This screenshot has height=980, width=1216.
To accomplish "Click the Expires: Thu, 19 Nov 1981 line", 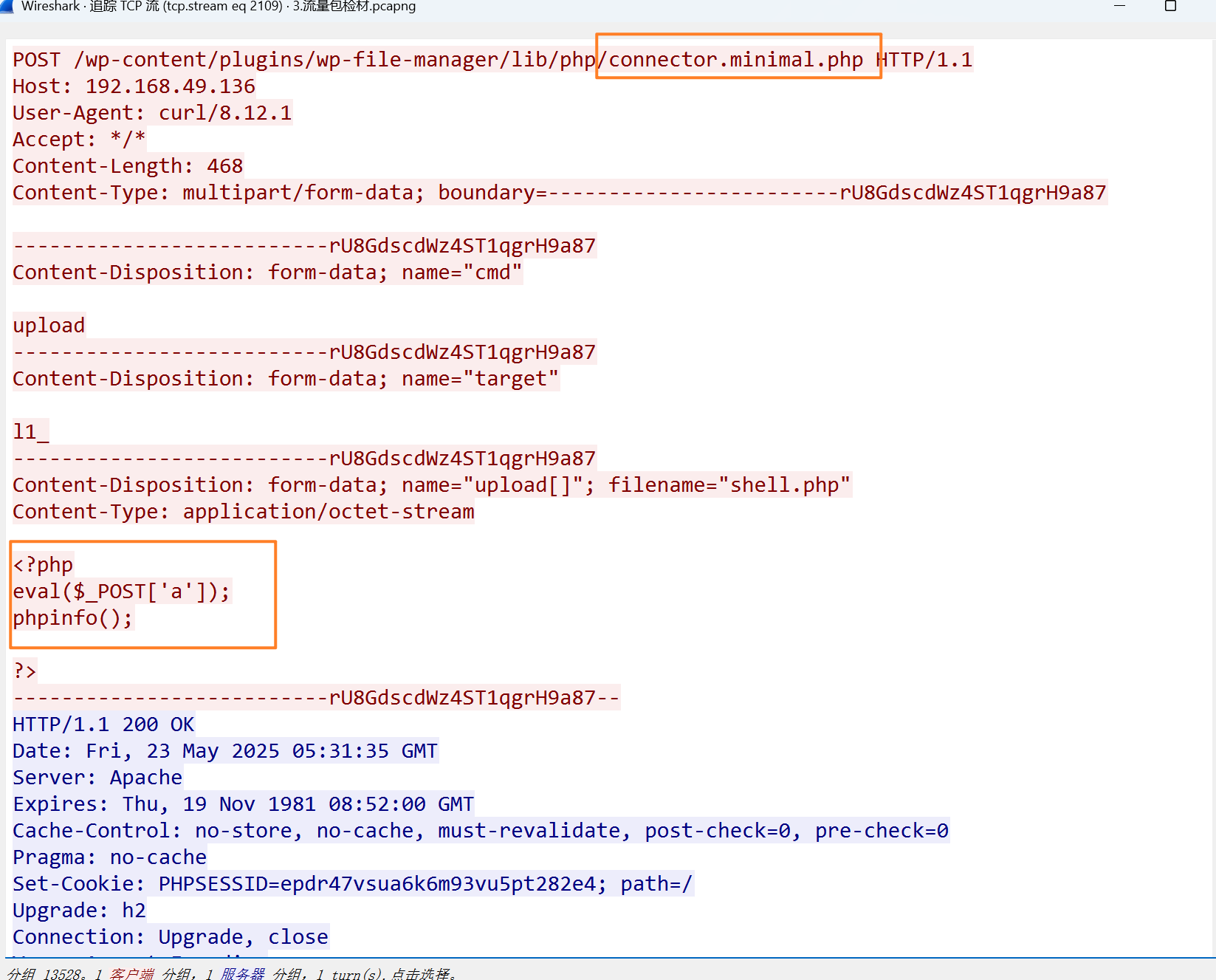I will [244, 804].
